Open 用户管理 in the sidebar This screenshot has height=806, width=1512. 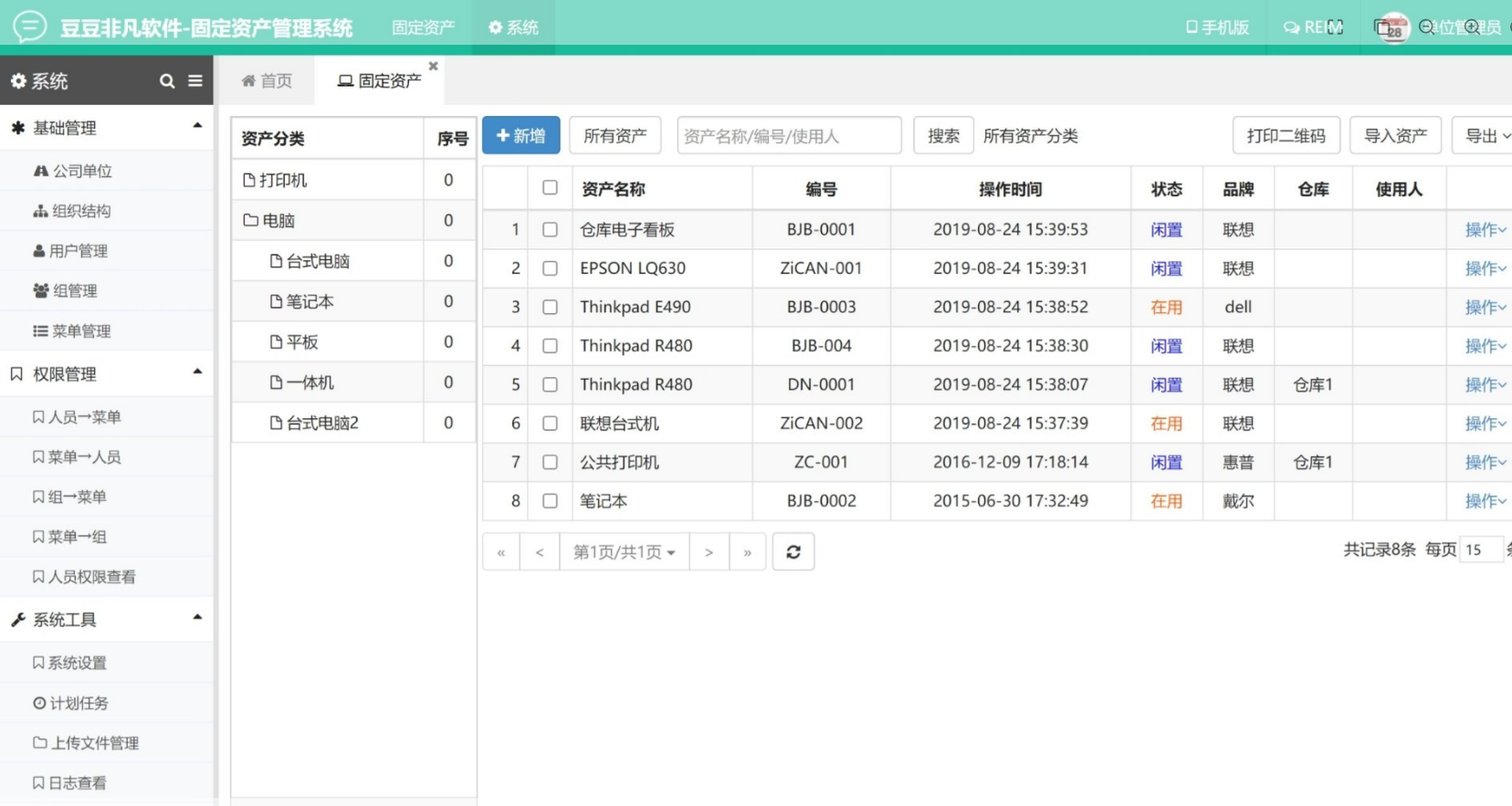tap(70, 251)
